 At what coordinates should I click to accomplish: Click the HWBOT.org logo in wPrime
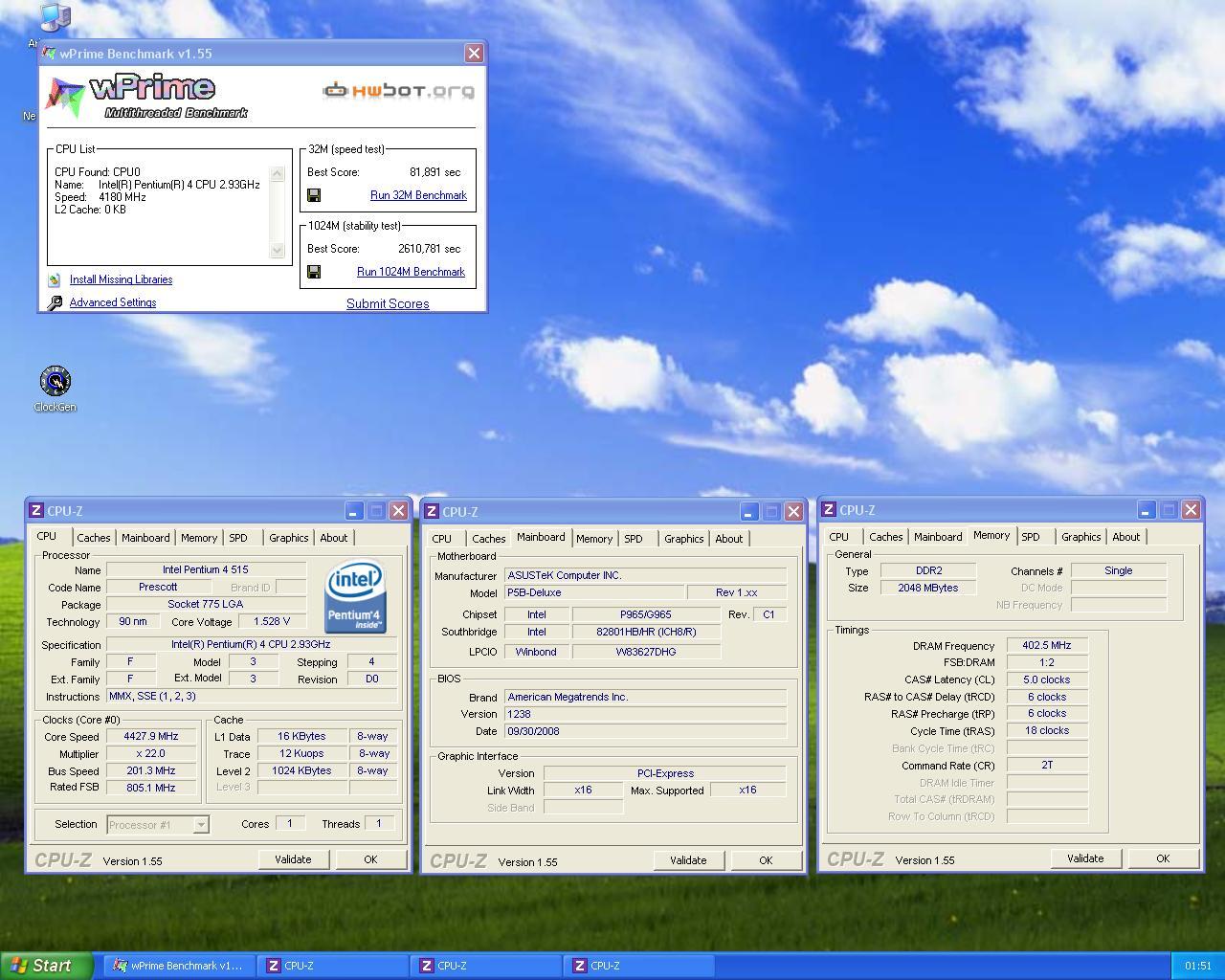(398, 91)
